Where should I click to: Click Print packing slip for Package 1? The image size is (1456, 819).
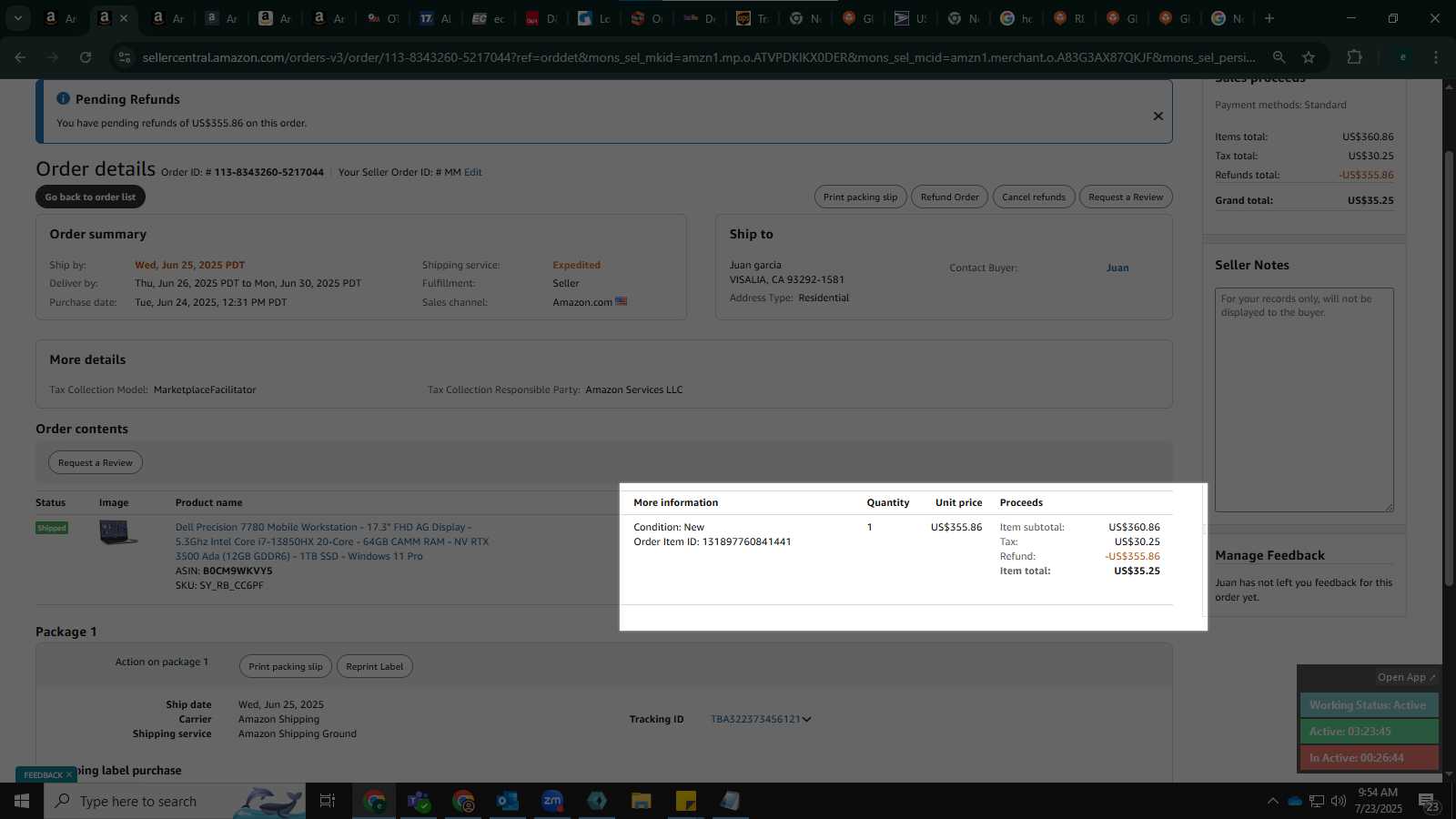pyautogui.click(x=286, y=666)
